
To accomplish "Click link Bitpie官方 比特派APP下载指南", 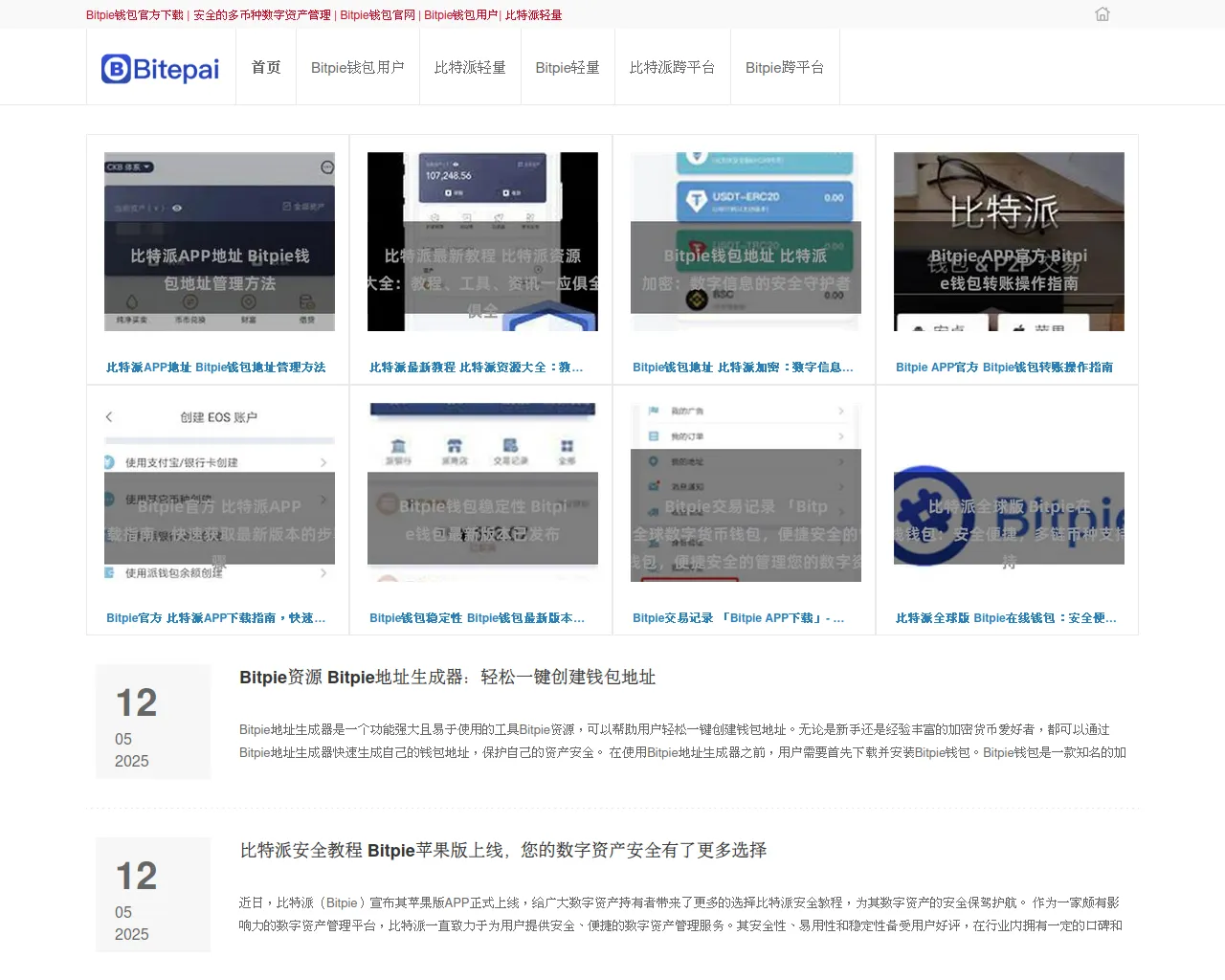I will coord(216,618).
